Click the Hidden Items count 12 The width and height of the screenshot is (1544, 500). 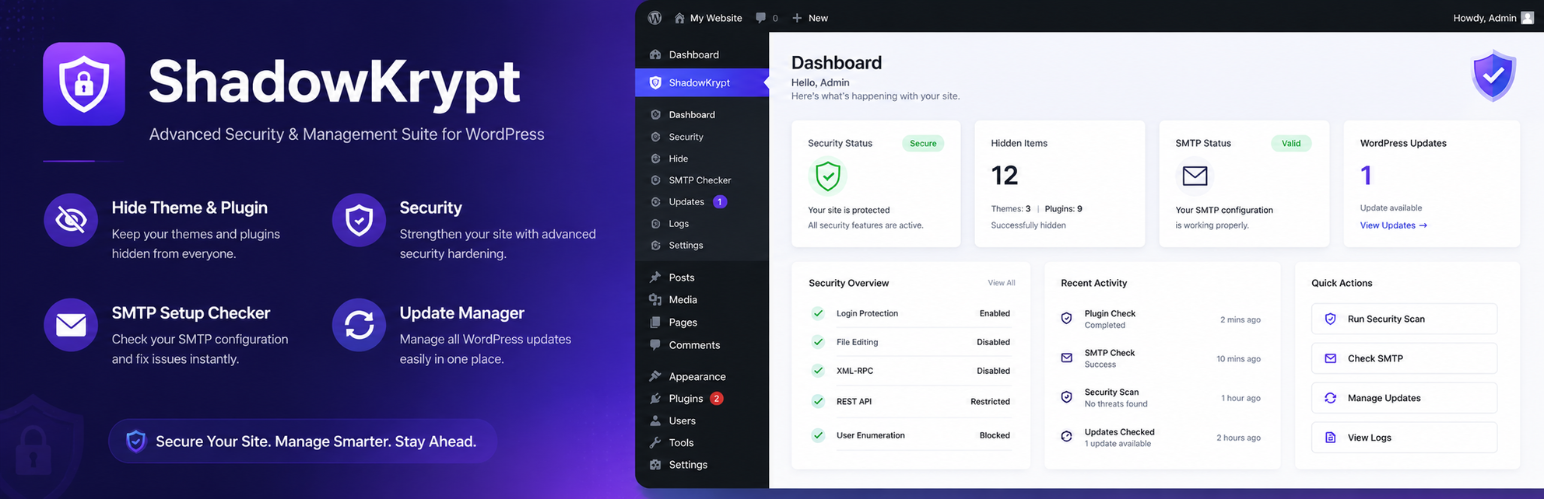[x=1004, y=176]
